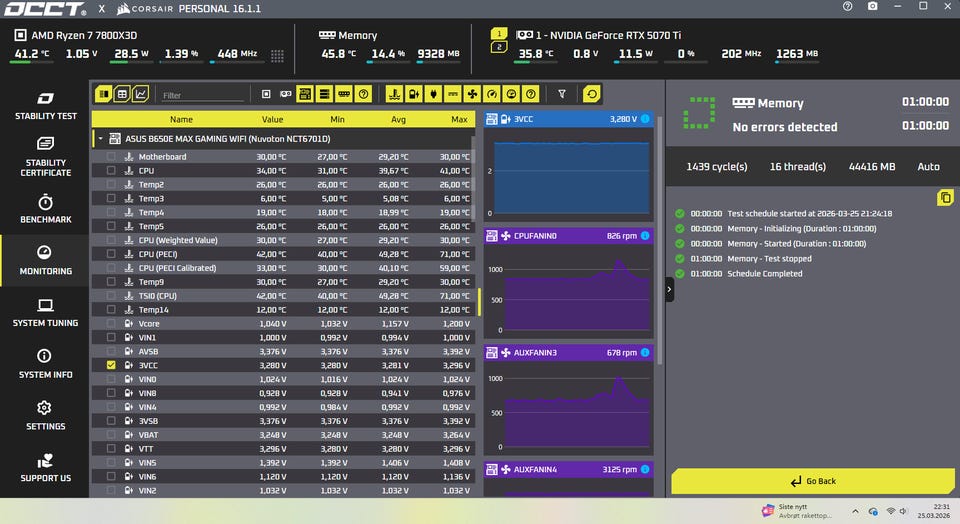
Task: Check the Motherboard temperature checkbox
Action: pos(111,157)
